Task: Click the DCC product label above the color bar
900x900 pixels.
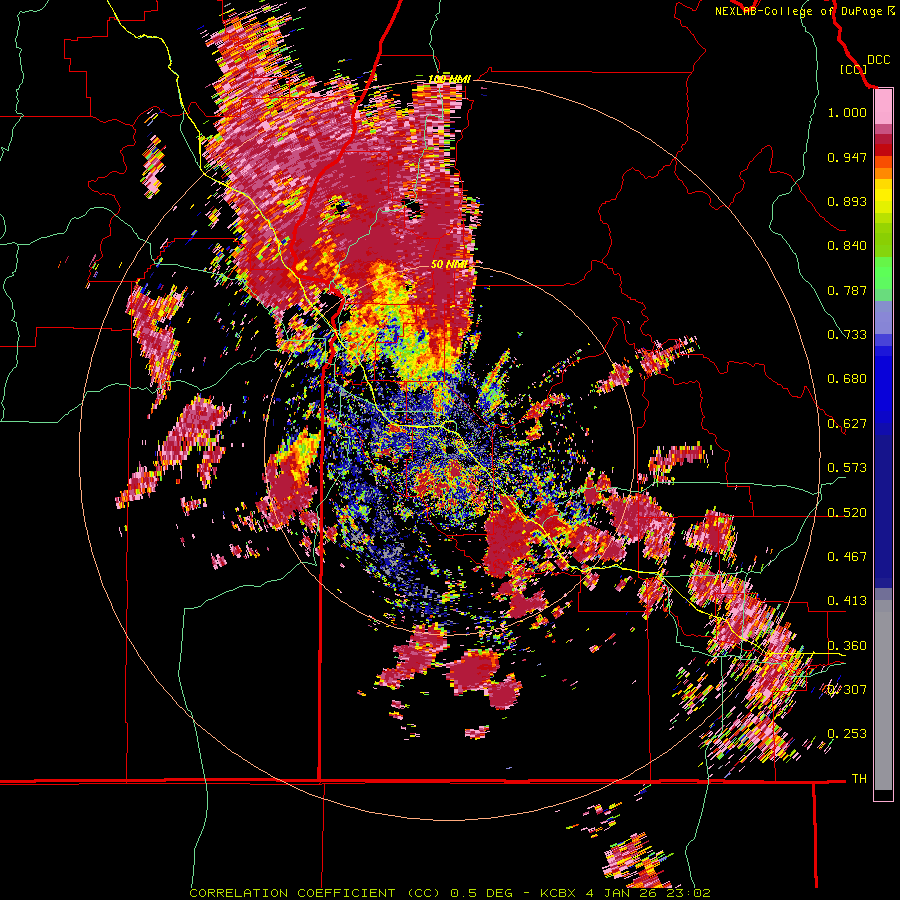Action: (879, 60)
